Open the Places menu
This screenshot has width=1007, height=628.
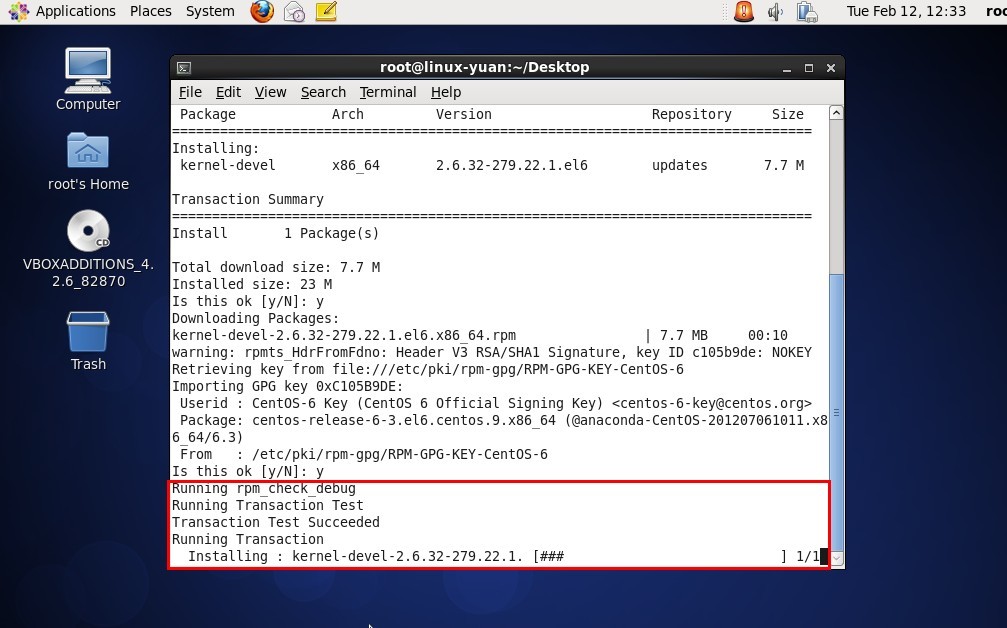click(x=150, y=11)
